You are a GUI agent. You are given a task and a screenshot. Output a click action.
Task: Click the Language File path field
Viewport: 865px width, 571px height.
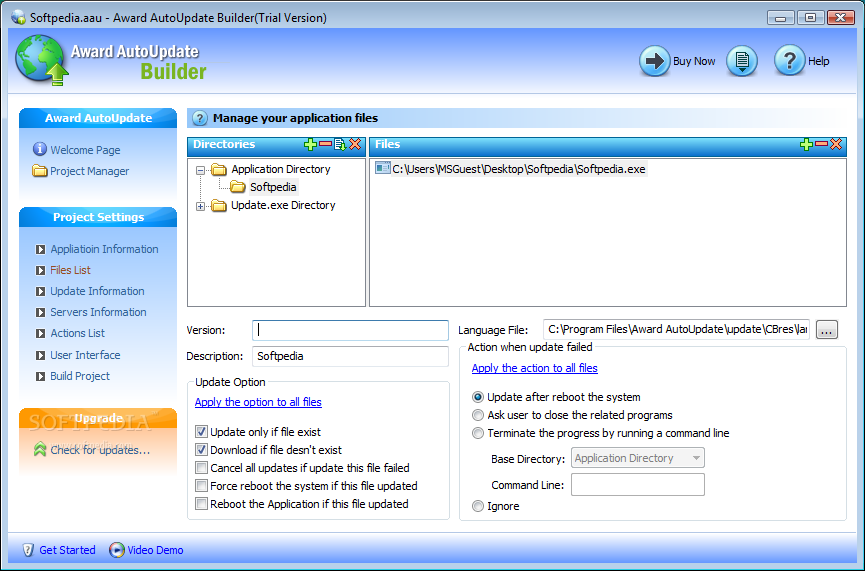[x=676, y=329]
